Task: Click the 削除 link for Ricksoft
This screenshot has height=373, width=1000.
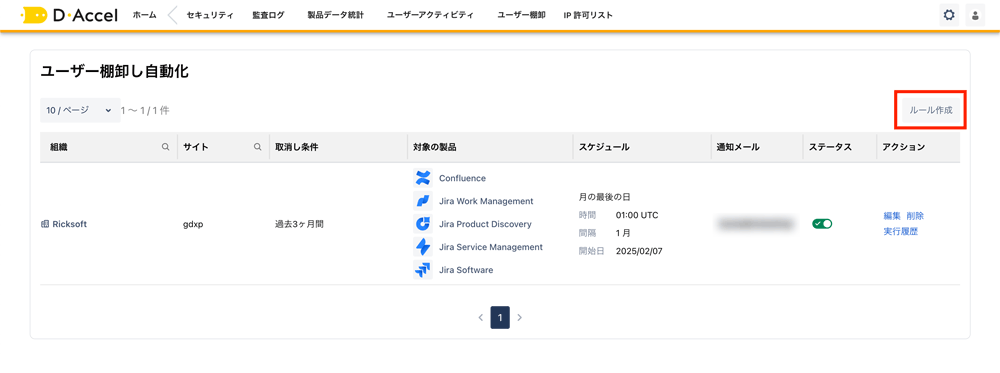Action: tap(915, 216)
